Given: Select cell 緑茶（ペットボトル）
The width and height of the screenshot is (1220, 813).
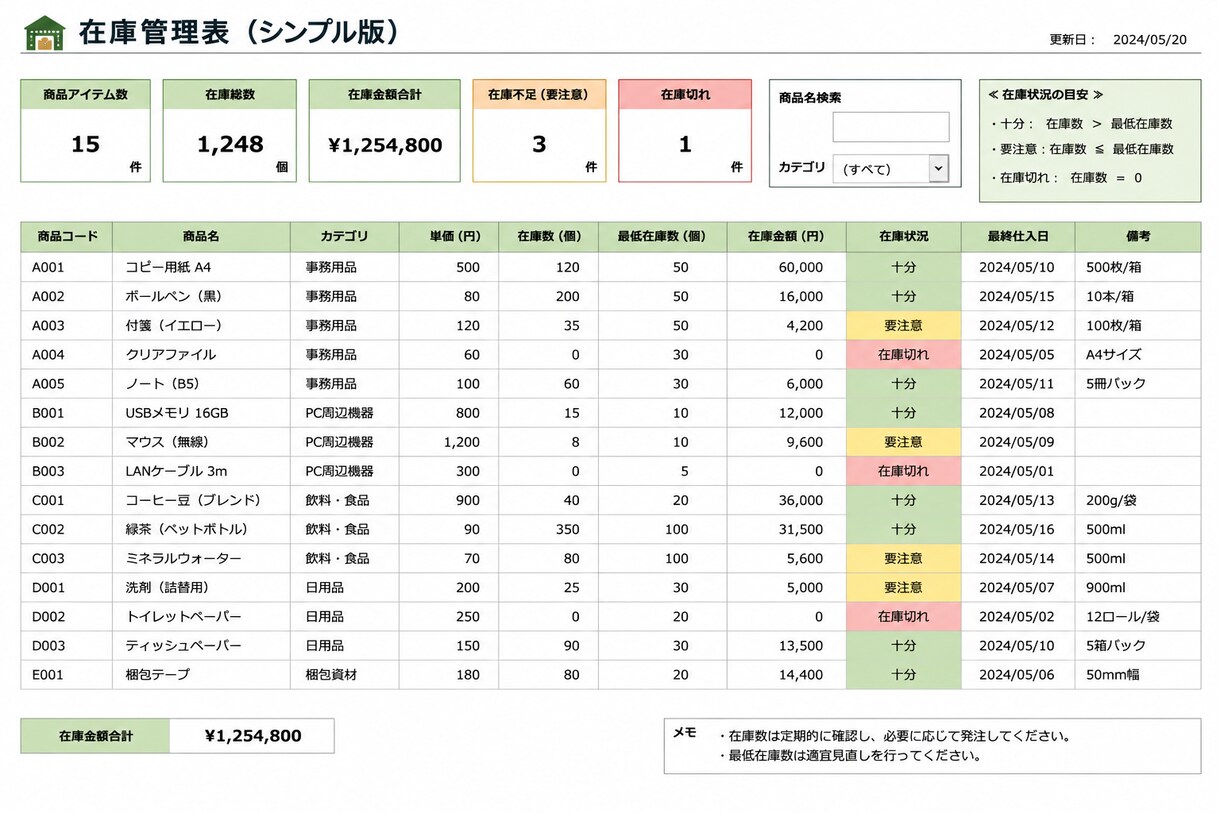Looking at the screenshot, I should pyautogui.click(x=201, y=529).
